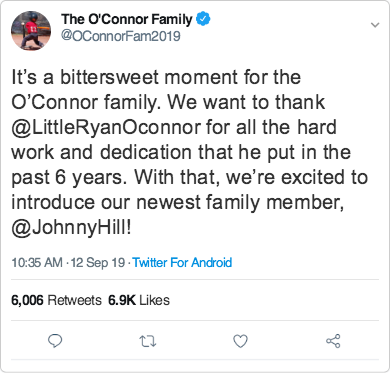View the 6.9K Likes list
Screen dimensions: 390x373
pyautogui.click(x=139, y=300)
